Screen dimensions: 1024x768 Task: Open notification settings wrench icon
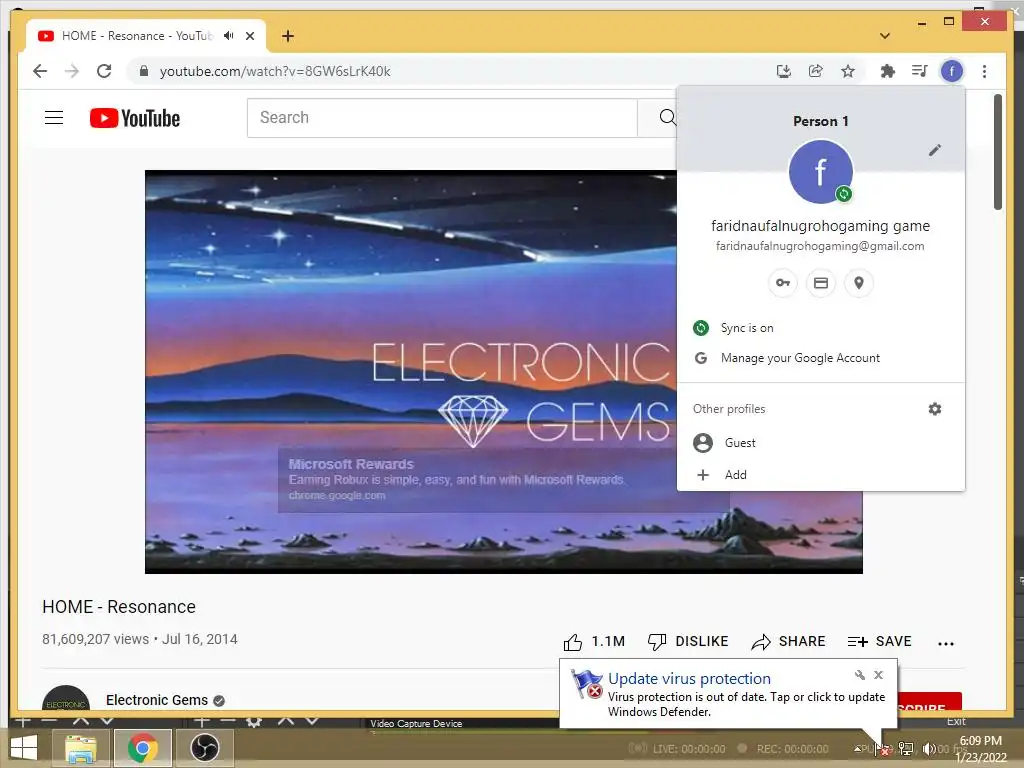click(859, 675)
